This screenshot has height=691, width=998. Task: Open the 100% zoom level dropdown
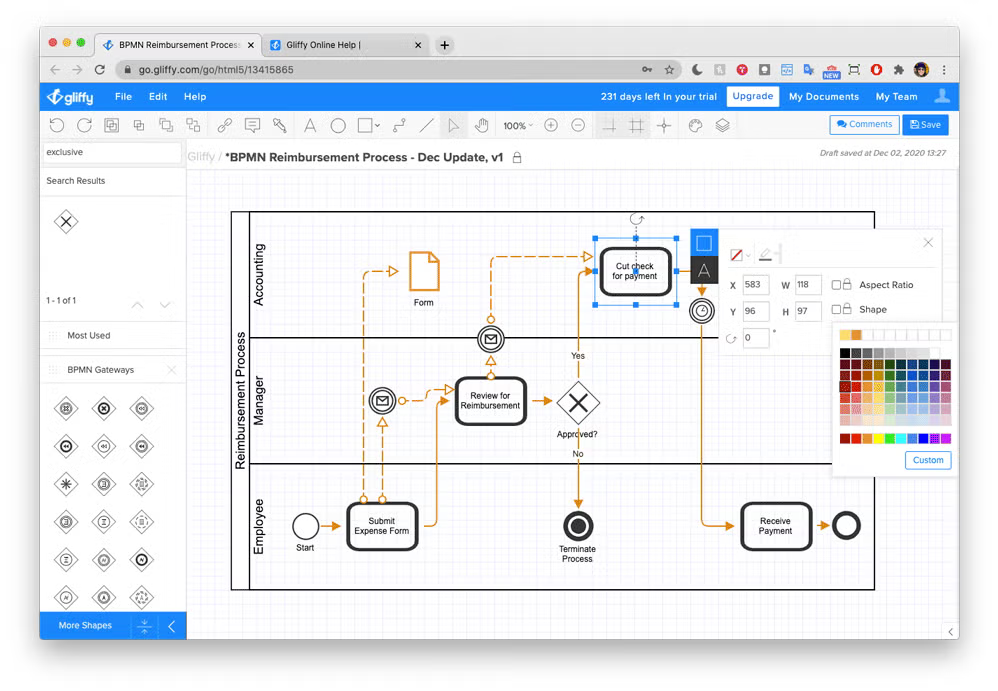(x=517, y=125)
